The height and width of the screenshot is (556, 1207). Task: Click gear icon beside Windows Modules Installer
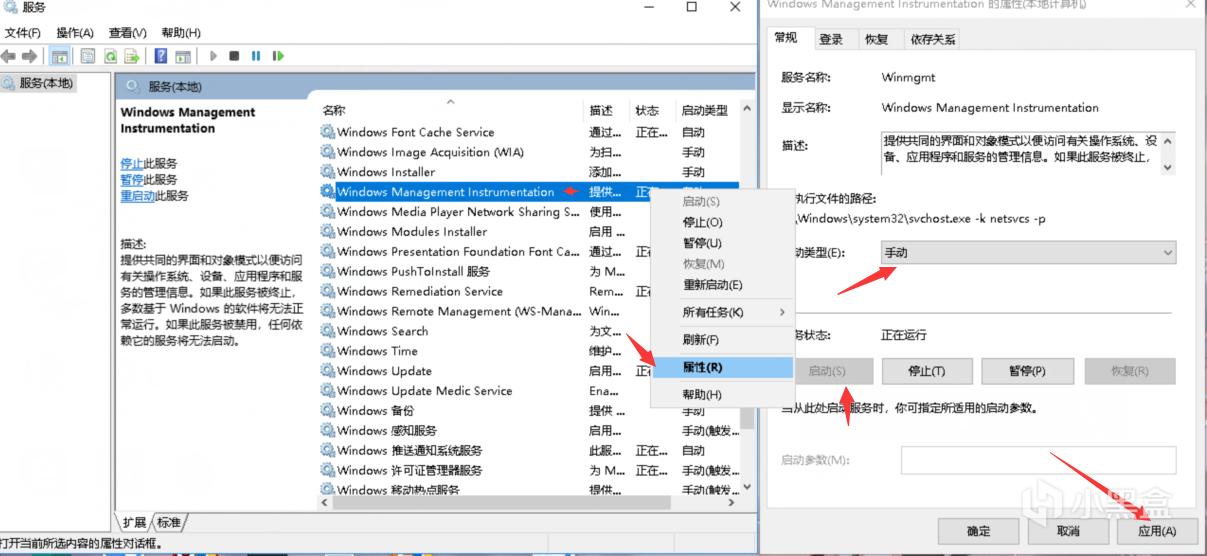328,231
